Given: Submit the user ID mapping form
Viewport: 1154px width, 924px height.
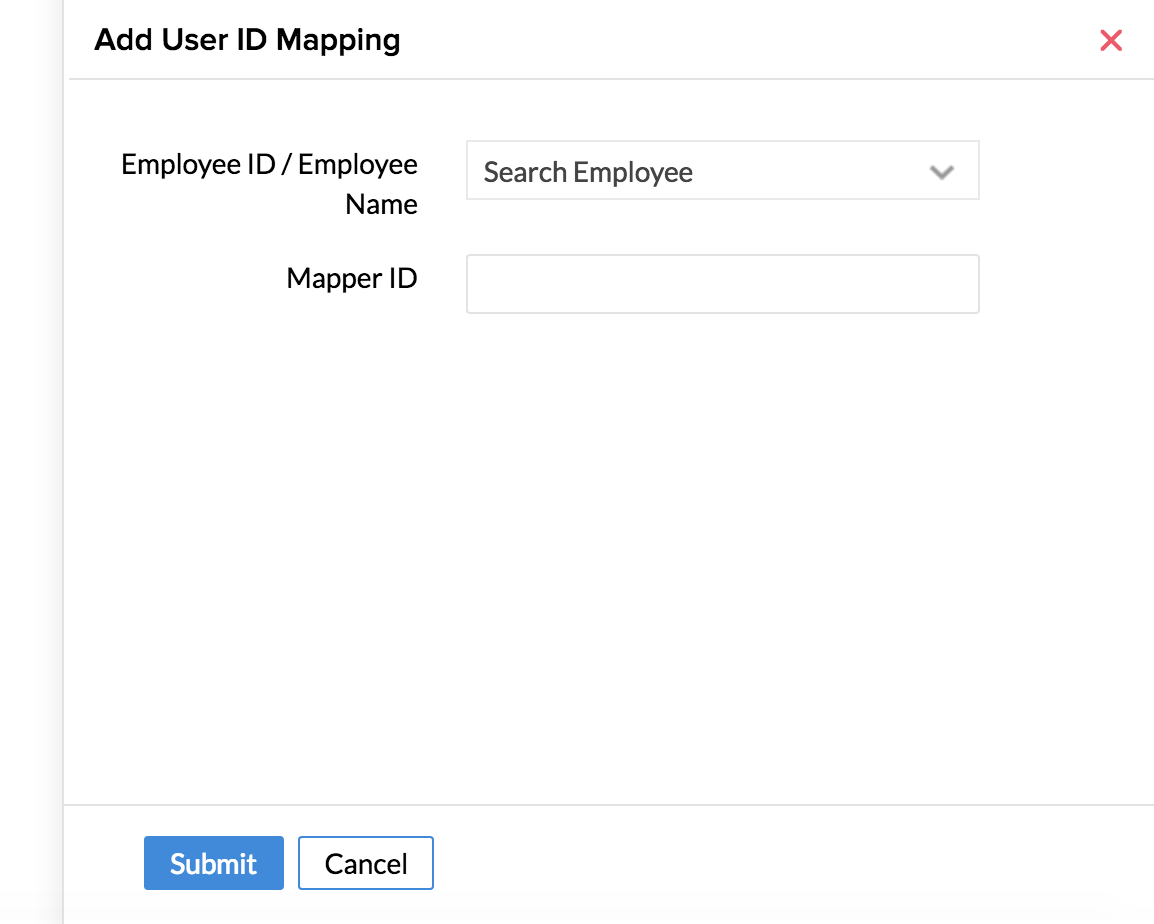Looking at the screenshot, I should click(213, 863).
